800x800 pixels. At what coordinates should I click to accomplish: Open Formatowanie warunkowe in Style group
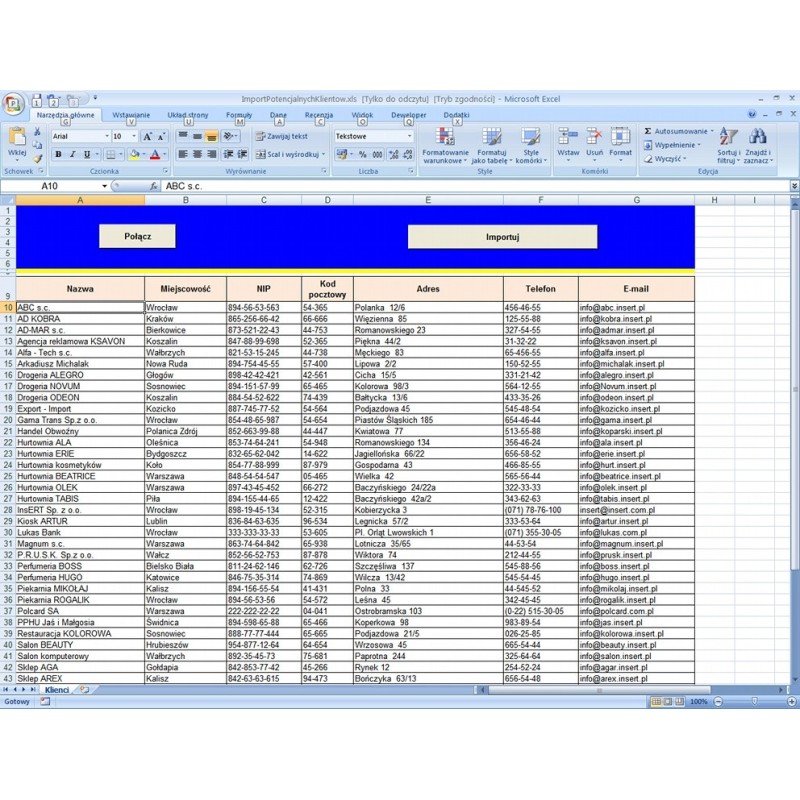(445, 143)
